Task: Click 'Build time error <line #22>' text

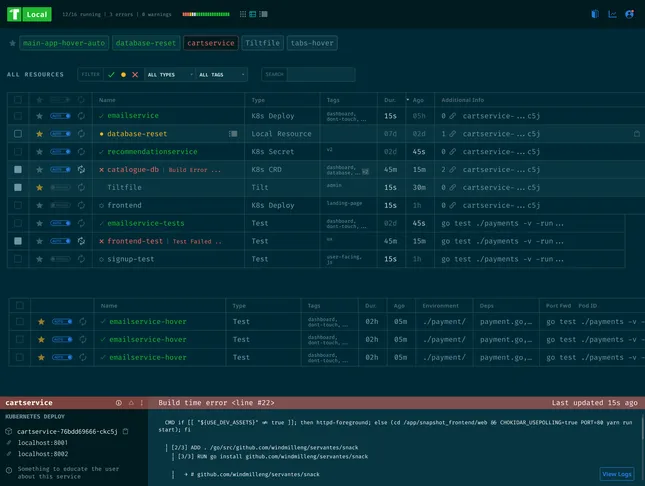Action: 216,403
